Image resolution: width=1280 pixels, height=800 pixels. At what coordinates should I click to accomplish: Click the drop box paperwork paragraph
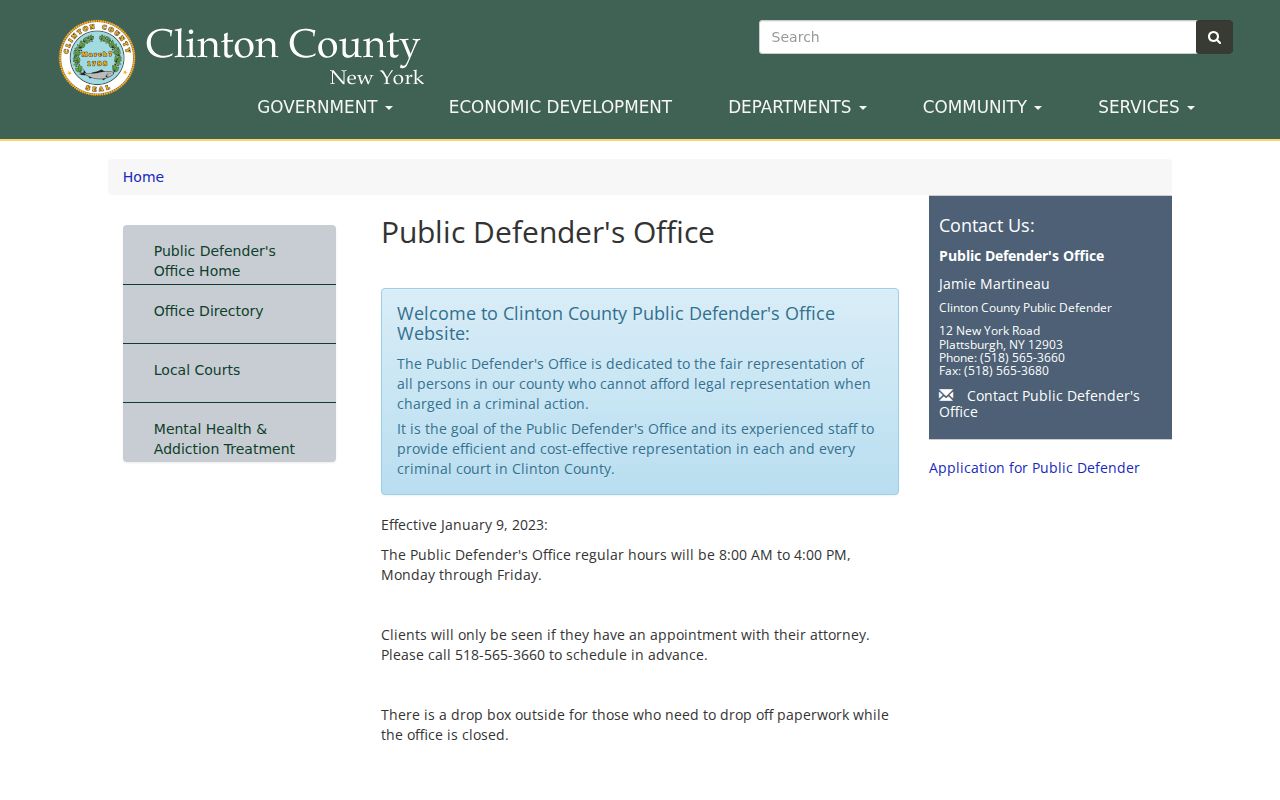(x=635, y=725)
